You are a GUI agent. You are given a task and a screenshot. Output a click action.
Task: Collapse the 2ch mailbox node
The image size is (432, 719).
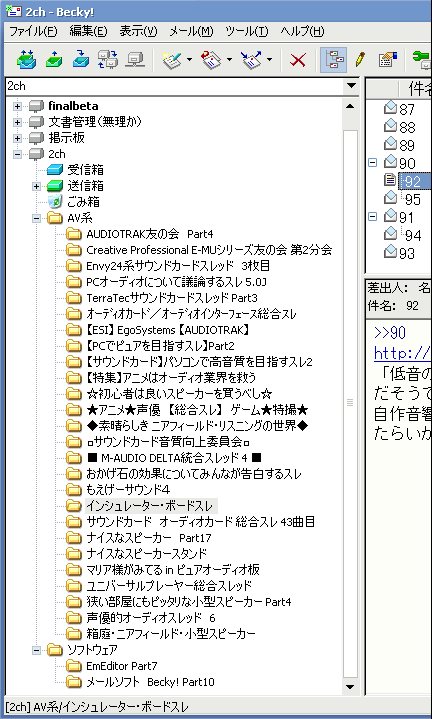pos(17,154)
